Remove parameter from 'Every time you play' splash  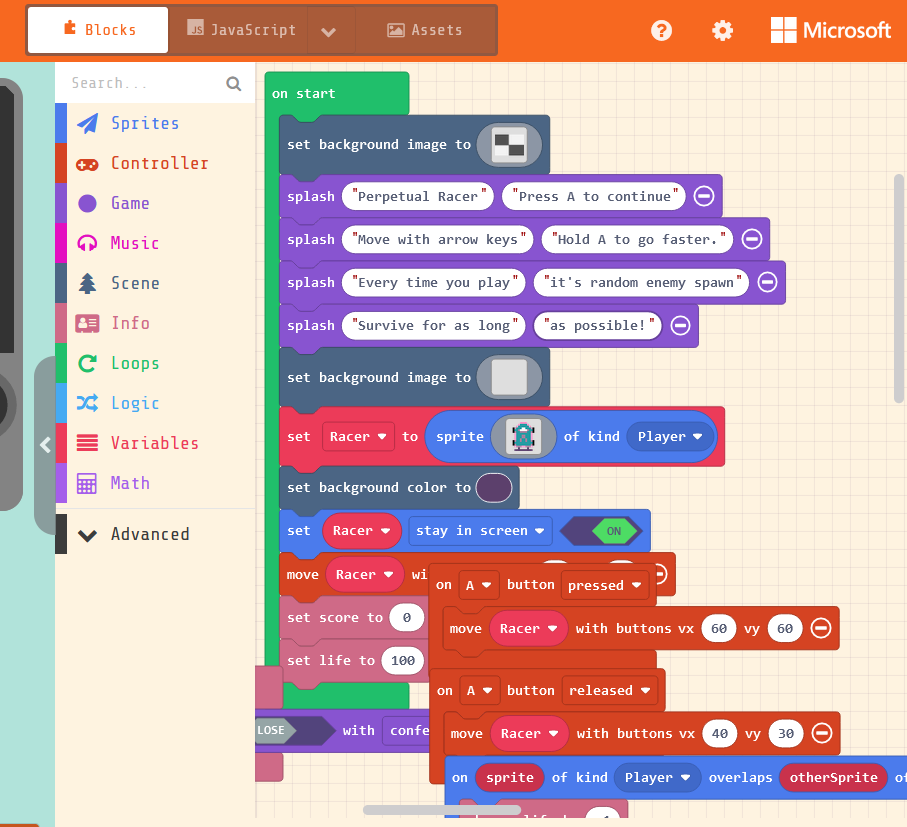pyautogui.click(x=767, y=282)
